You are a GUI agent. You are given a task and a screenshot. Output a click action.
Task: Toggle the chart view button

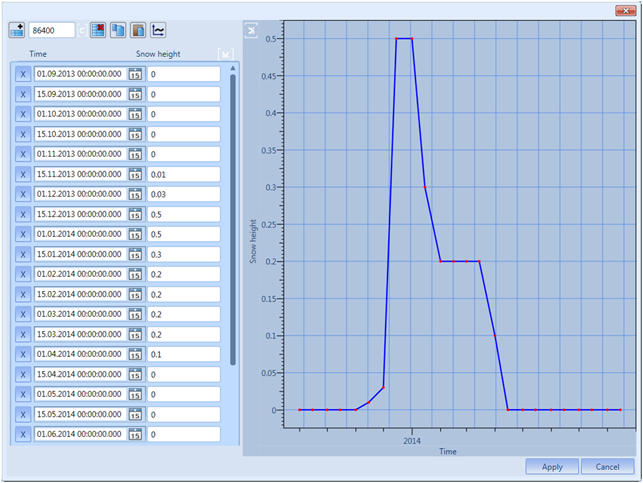[x=158, y=30]
